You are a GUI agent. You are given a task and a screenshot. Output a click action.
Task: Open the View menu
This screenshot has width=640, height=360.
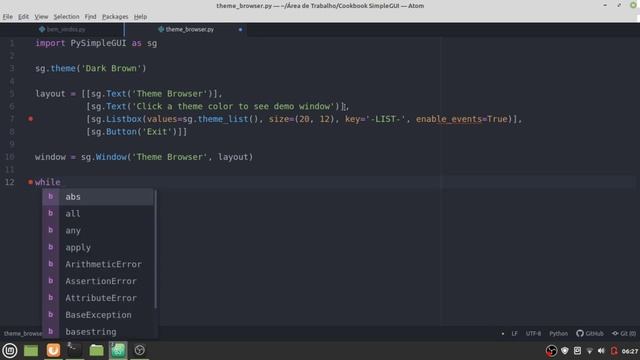41,17
